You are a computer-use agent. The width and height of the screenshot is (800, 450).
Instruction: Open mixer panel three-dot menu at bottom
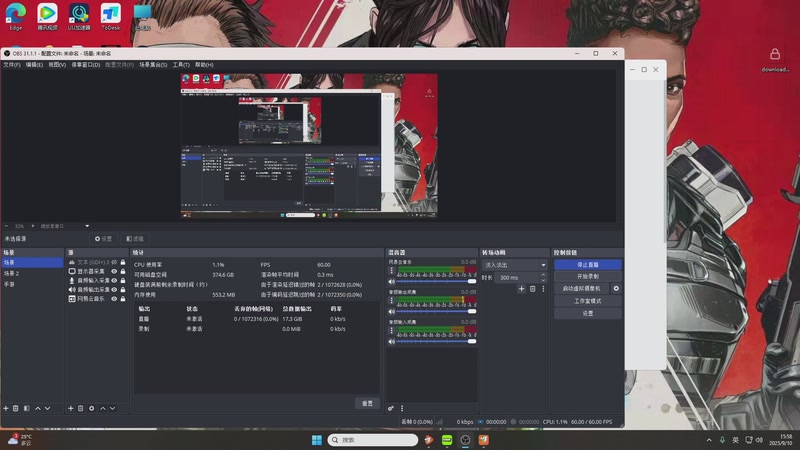pos(402,408)
